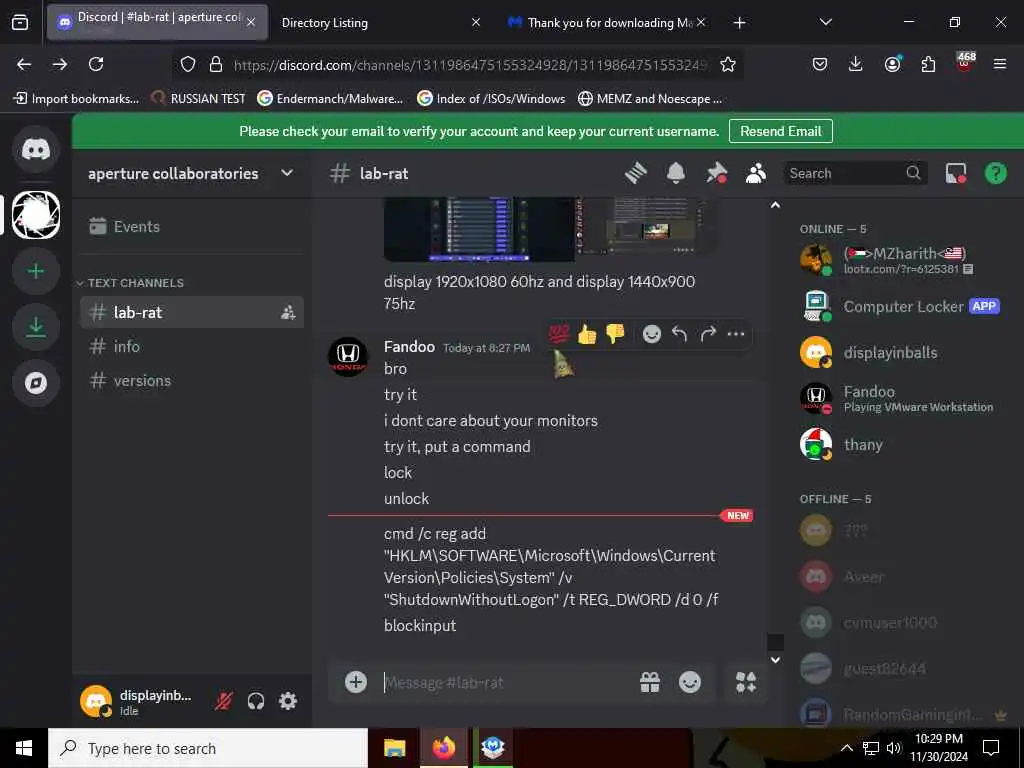Open File Explorer from taskbar
This screenshot has width=1024, height=768.
[394, 748]
